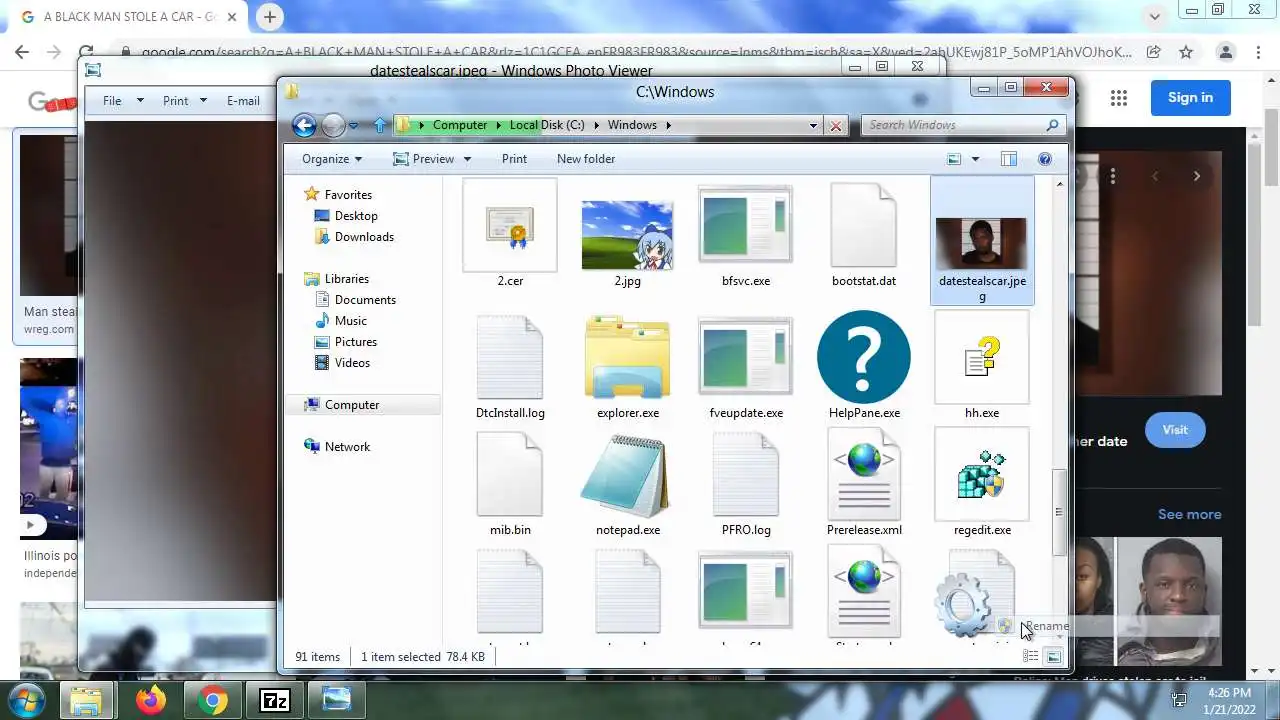Click Chrome back arrow button
1280x720 pixels.
pos(22,52)
